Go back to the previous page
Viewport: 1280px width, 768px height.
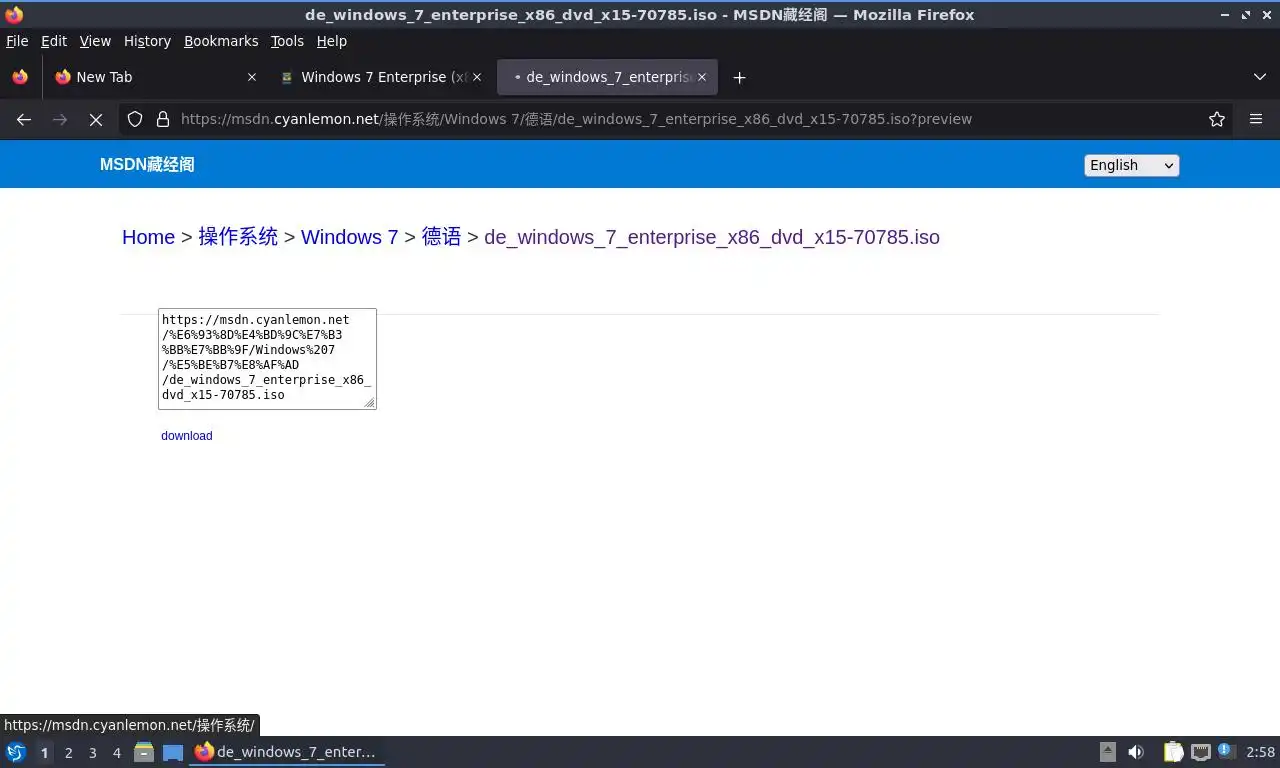[24, 119]
